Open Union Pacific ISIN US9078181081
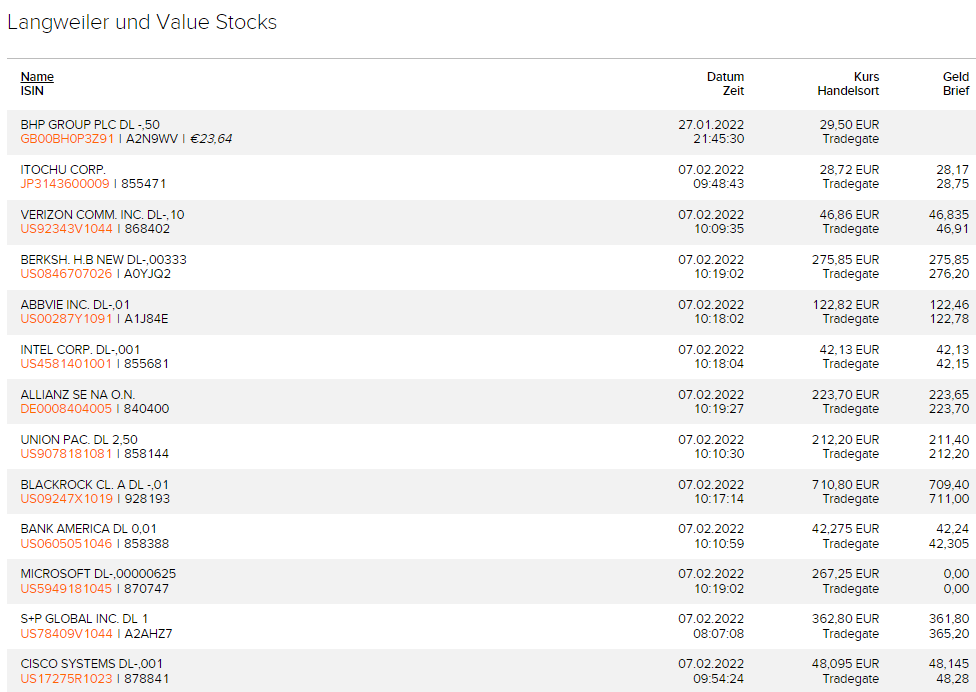Image resolution: width=976 pixels, height=692 pixels. click(66, 454)
